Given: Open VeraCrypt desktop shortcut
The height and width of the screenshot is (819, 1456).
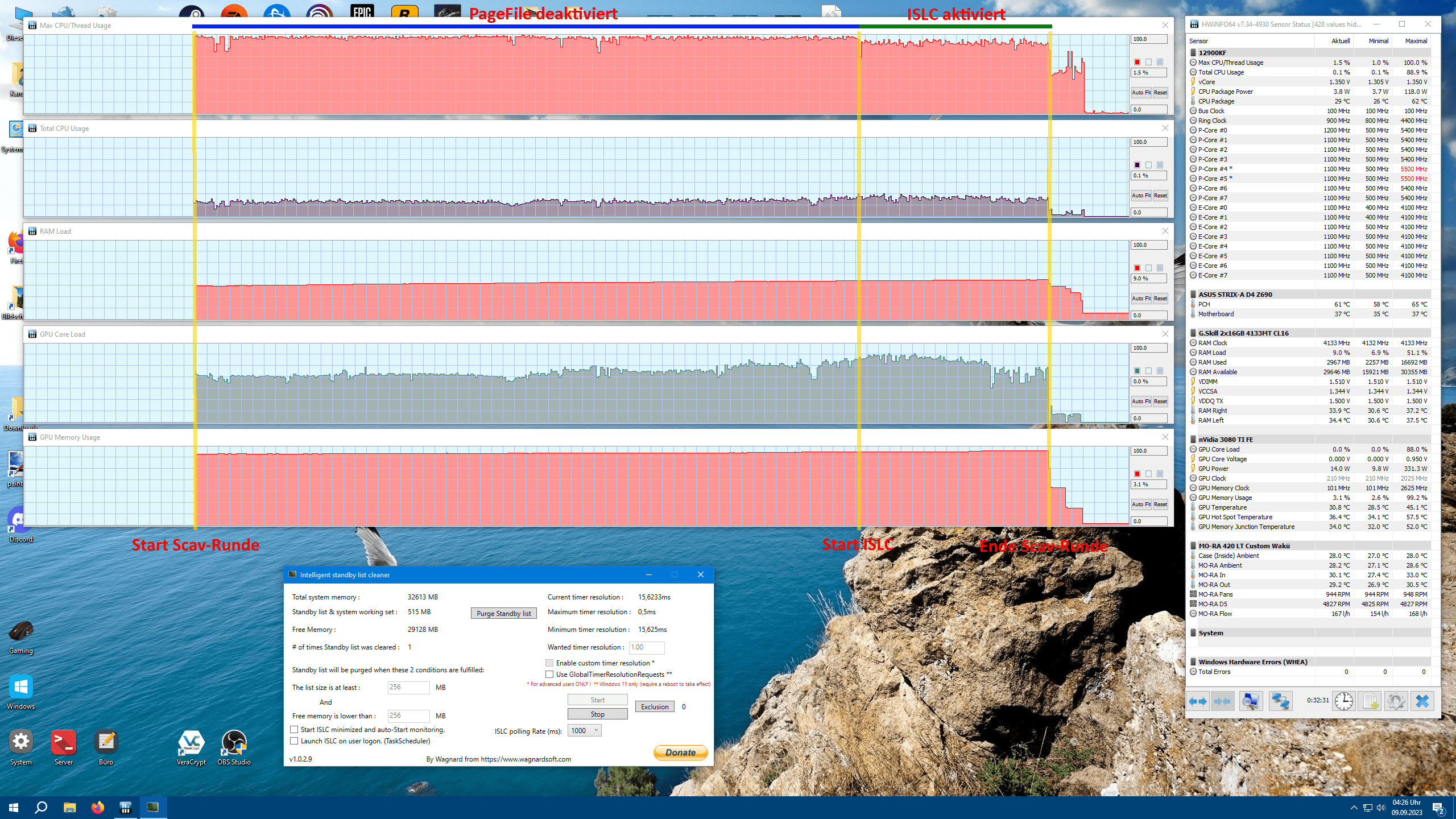Looking at the screenshot, I should 191,747.
